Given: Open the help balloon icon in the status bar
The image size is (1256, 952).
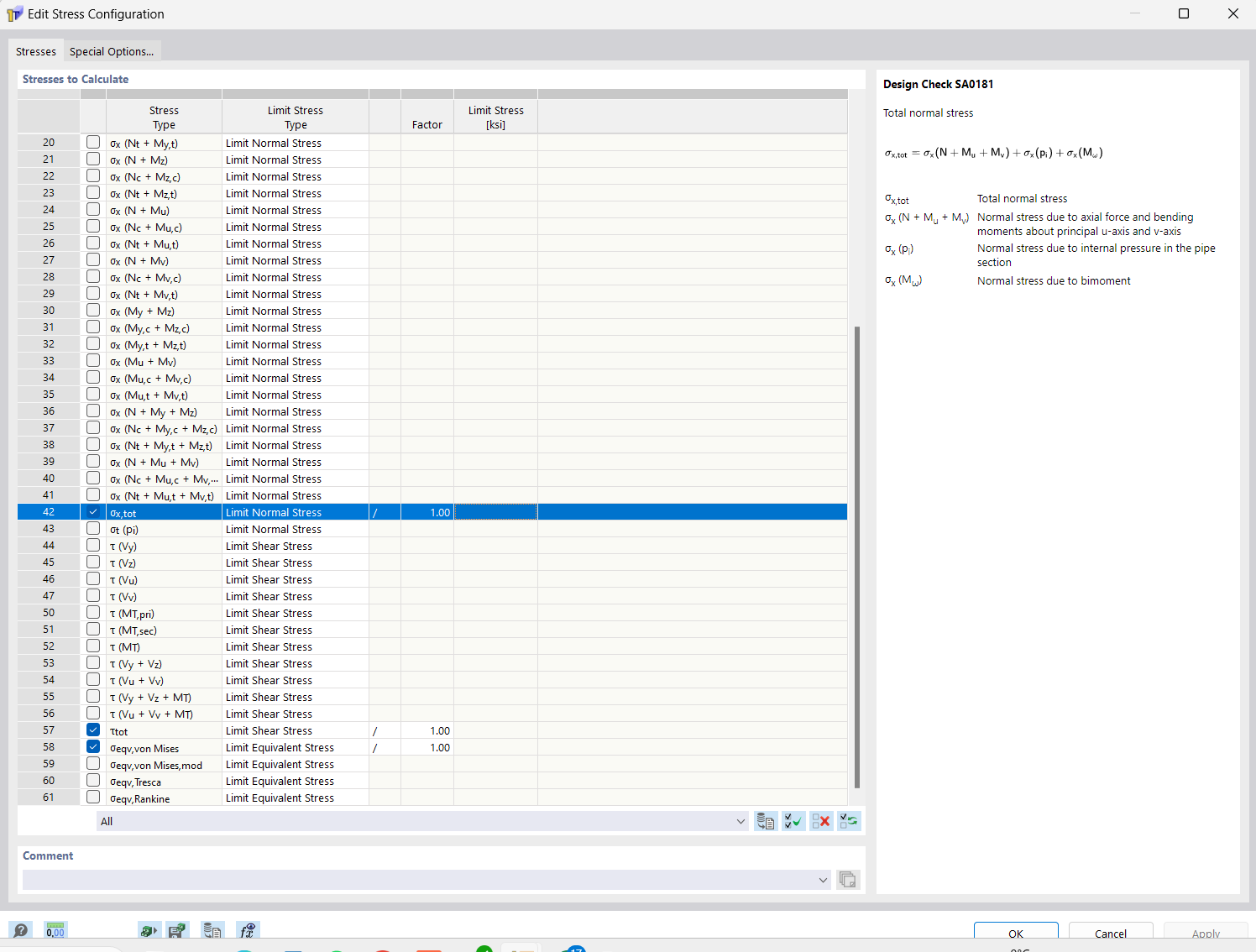Looking at the screenshot, I should pos(20,930).
